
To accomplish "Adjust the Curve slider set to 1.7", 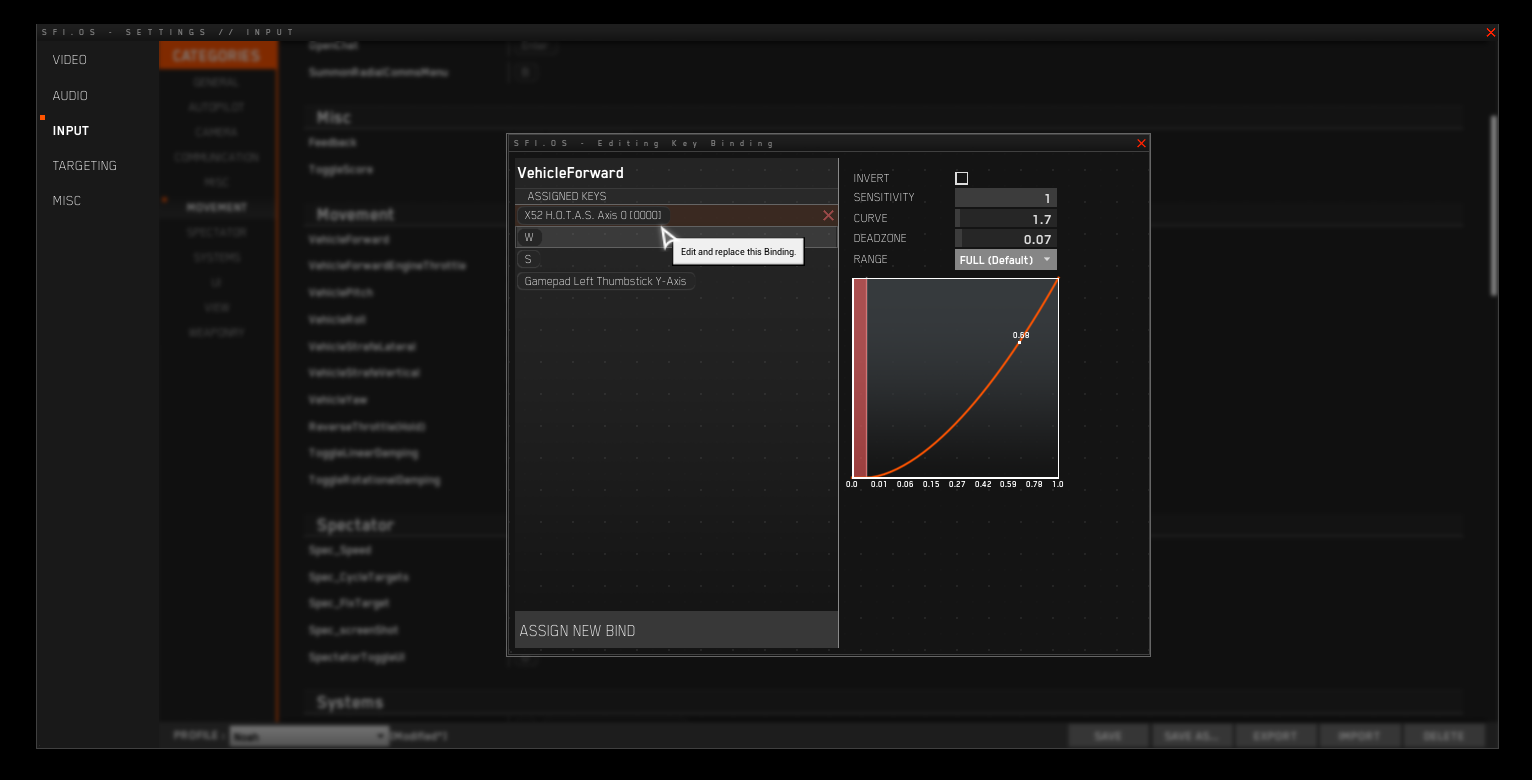I will (1005, 219).
